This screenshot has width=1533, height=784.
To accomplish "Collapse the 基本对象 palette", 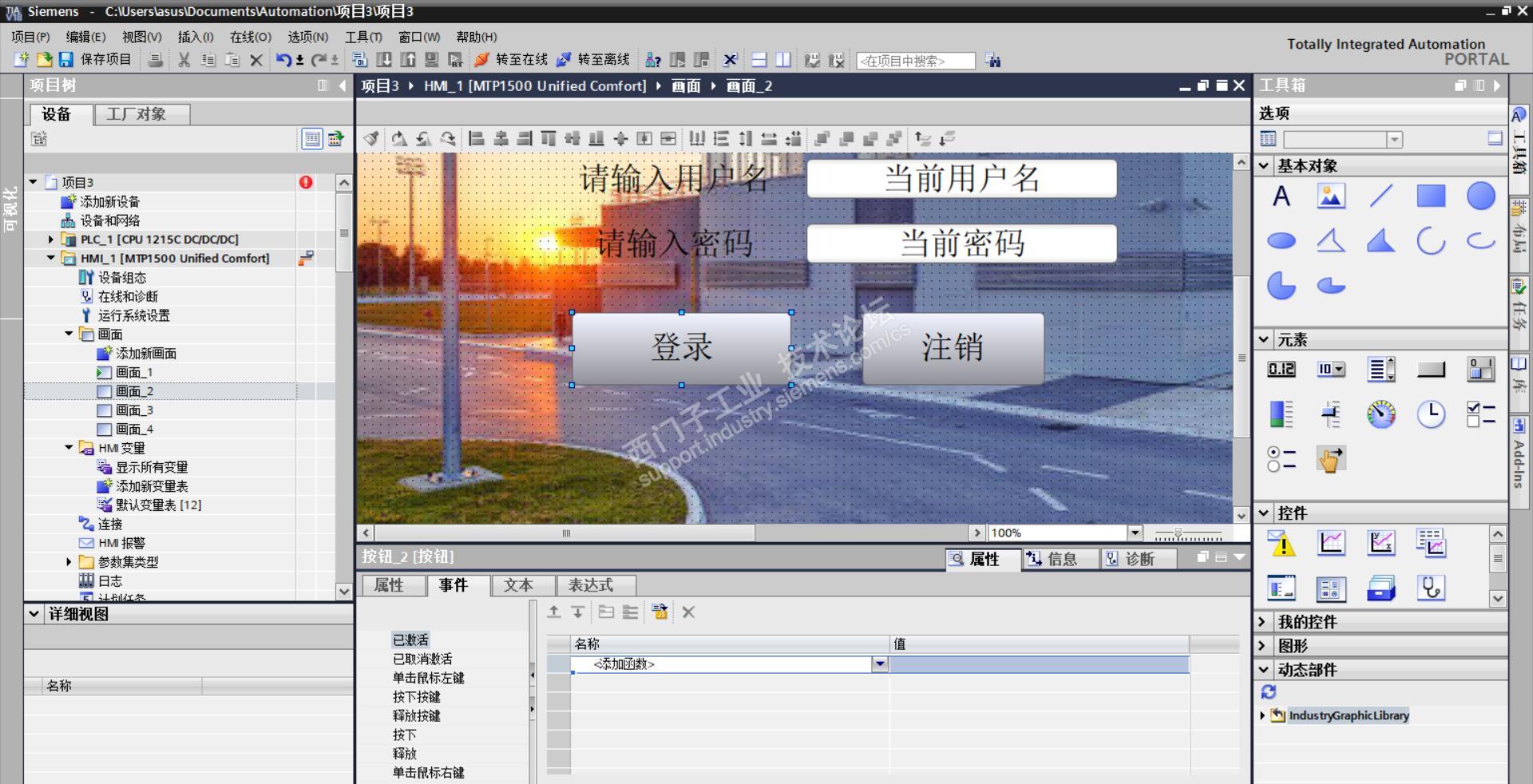I will pos(1264,166).
